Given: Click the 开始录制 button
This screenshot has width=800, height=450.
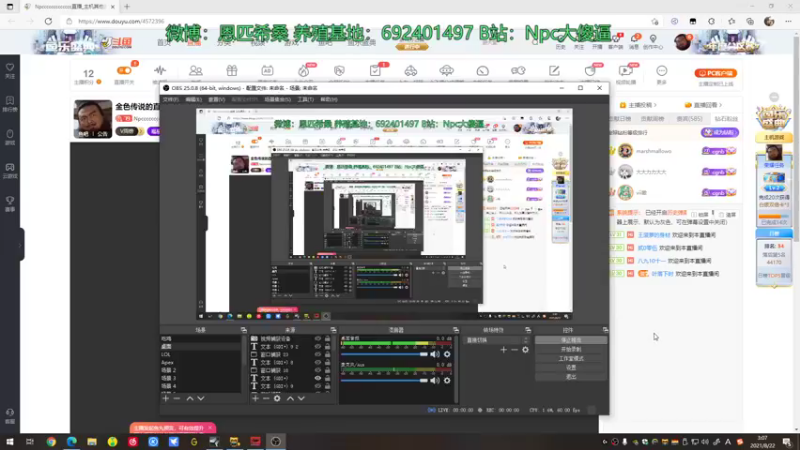Looking at the screenshot, I should coord(571,349).
